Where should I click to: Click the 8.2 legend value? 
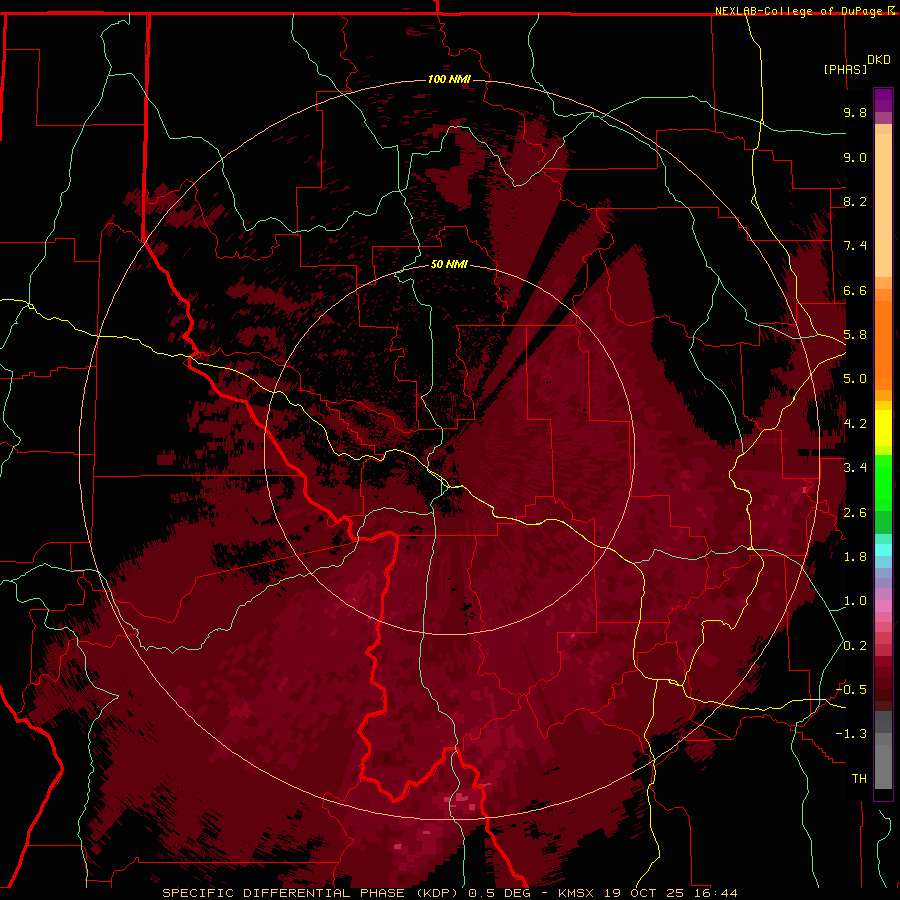855,201
